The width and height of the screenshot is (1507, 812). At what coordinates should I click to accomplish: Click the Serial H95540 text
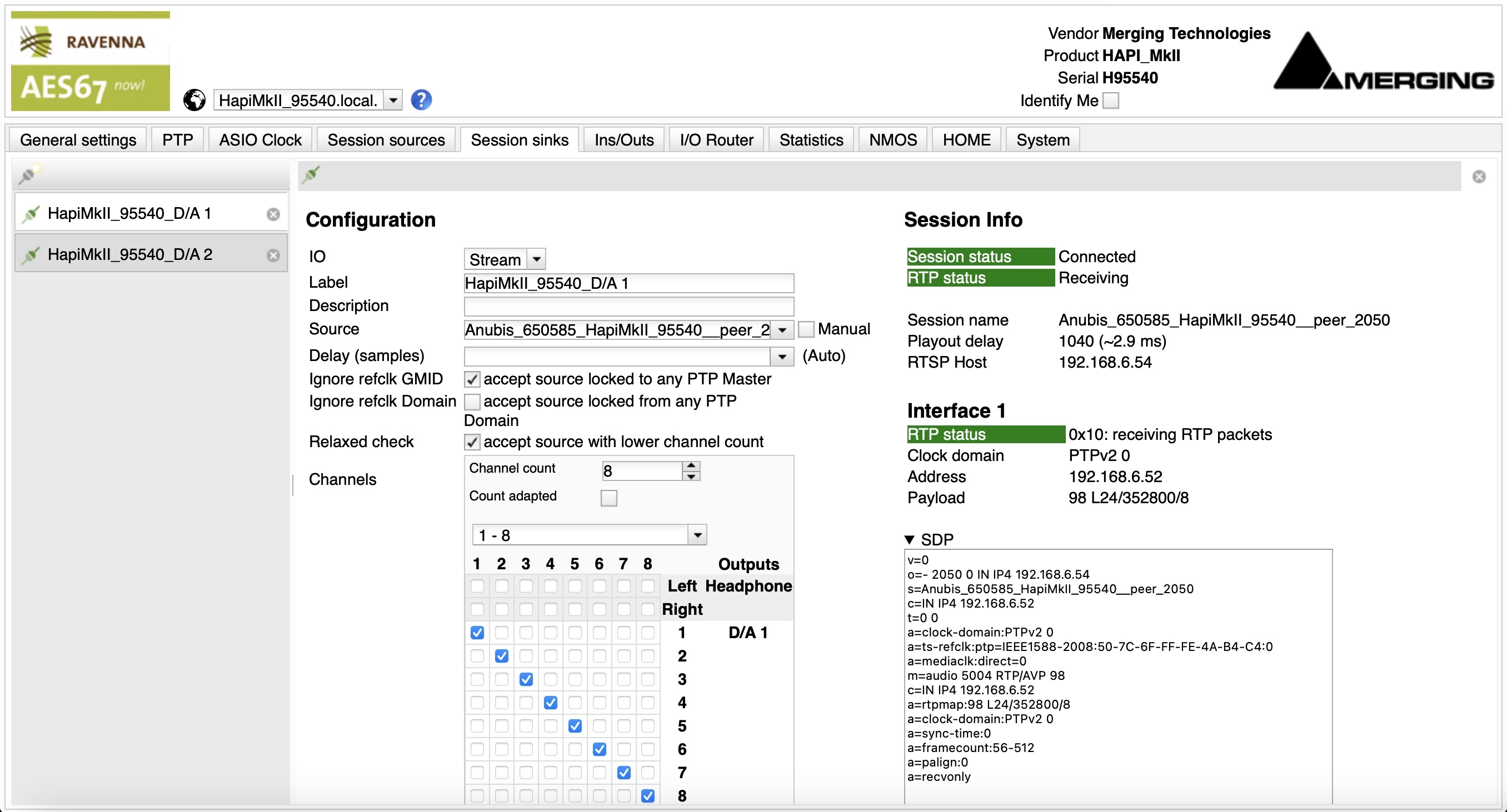click(1107, 78)
